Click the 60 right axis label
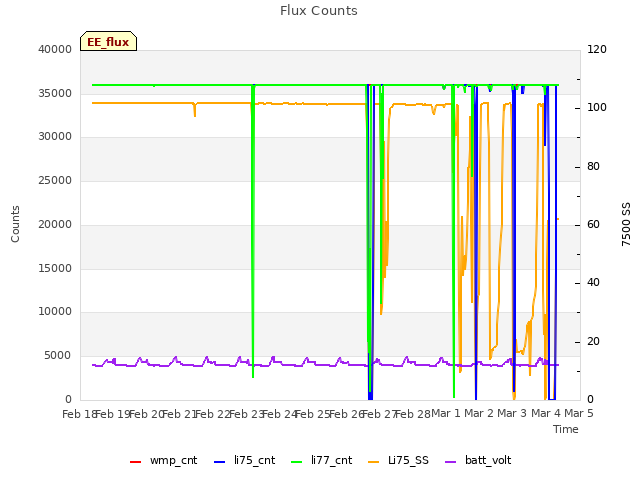The height and width of the screenshot is (480, 640). point(593,224)
